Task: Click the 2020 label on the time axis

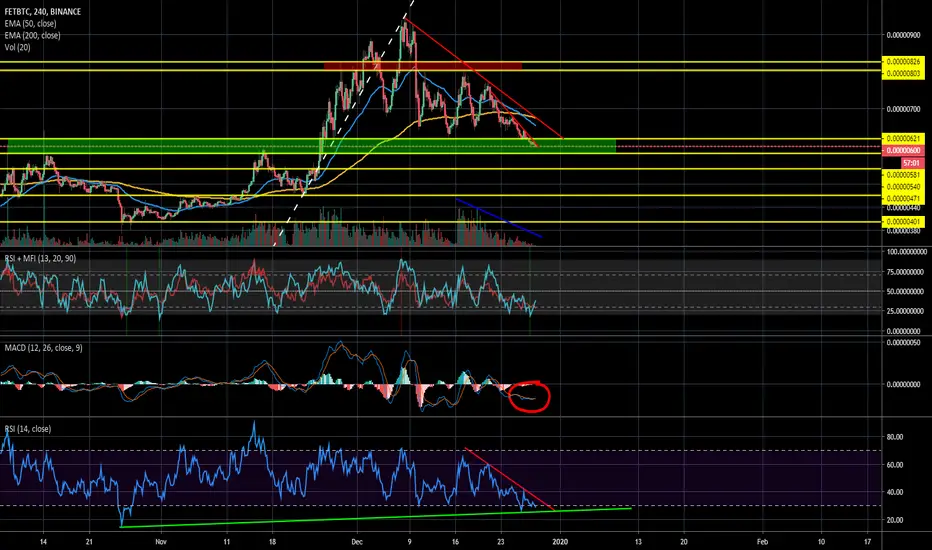Action: (x=561, y=542)
